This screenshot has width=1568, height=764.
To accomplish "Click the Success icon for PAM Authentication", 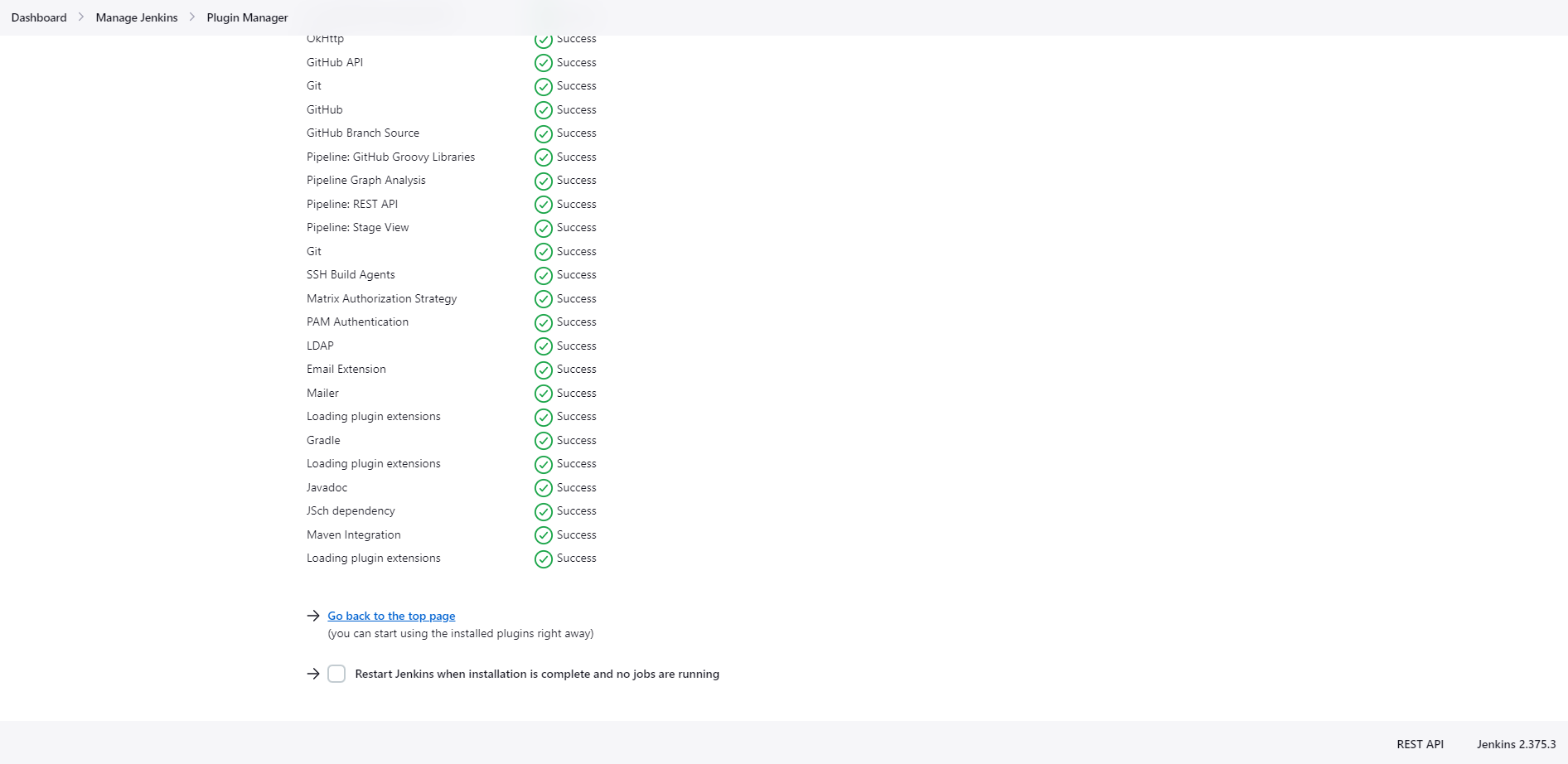I will tap(544, 322).
